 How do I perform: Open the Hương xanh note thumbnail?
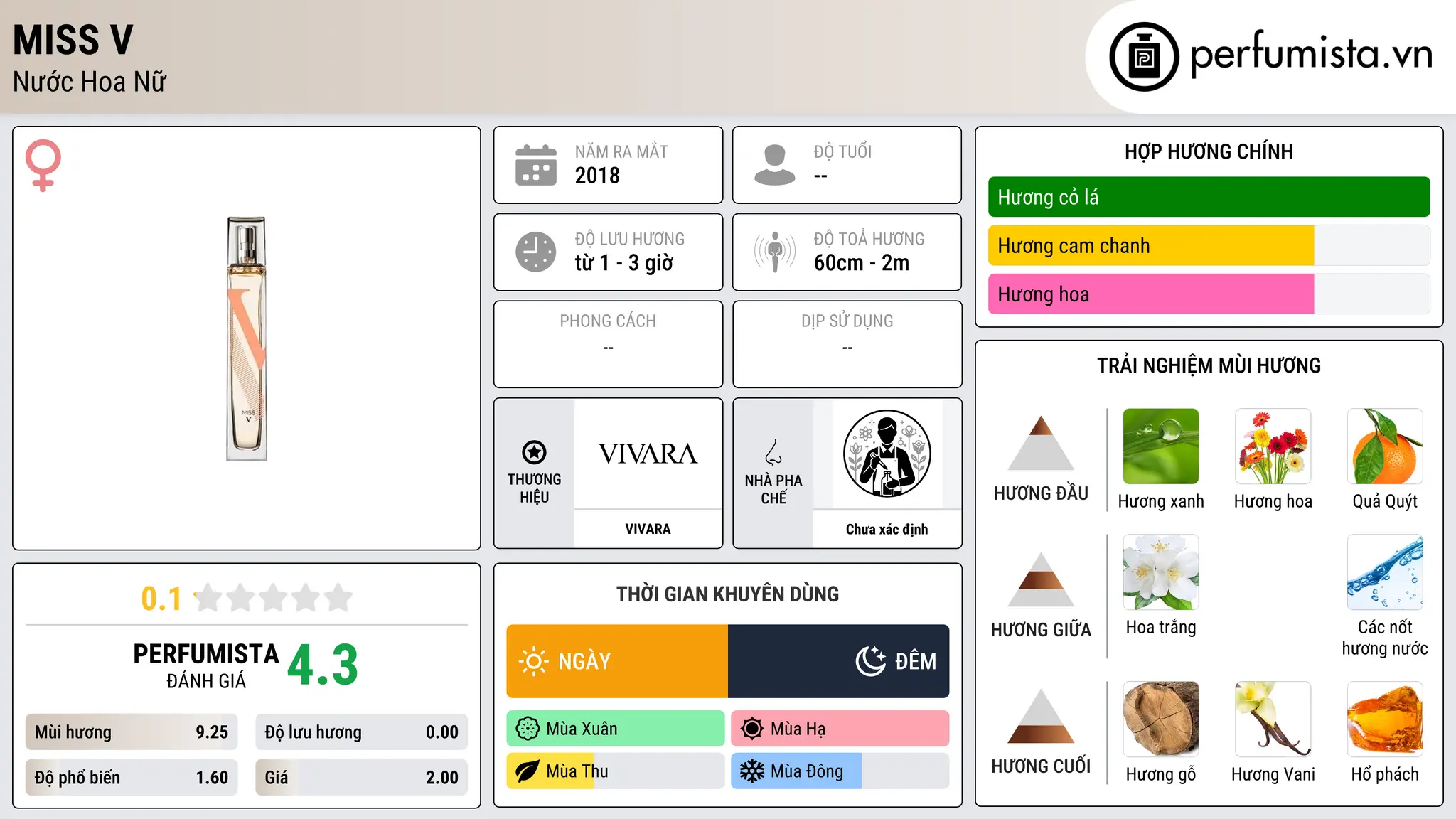coord(1161,446)
